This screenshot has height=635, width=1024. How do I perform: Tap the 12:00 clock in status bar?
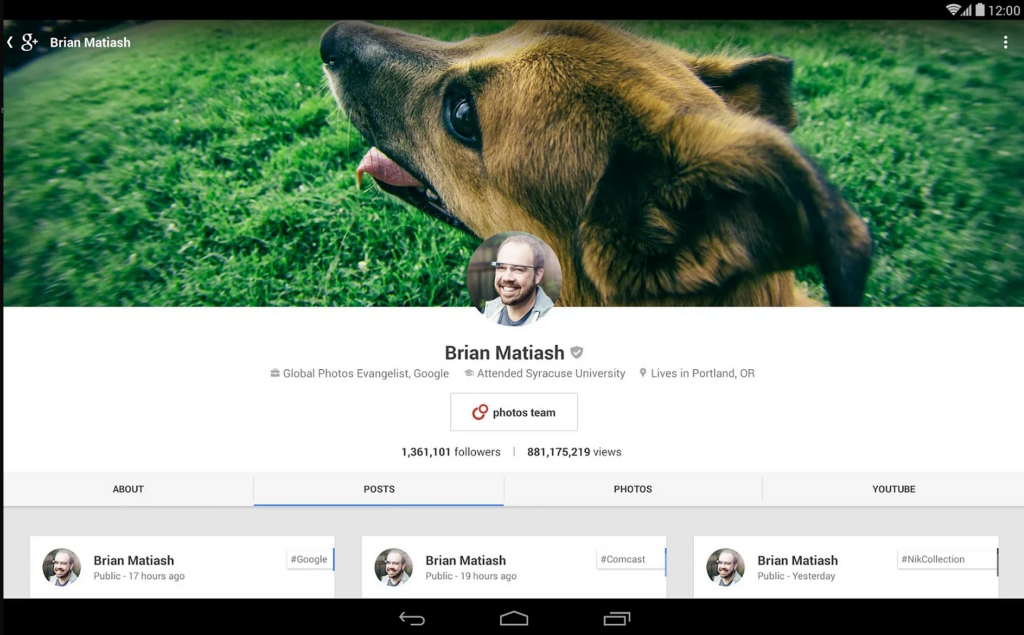[1004, 10]
